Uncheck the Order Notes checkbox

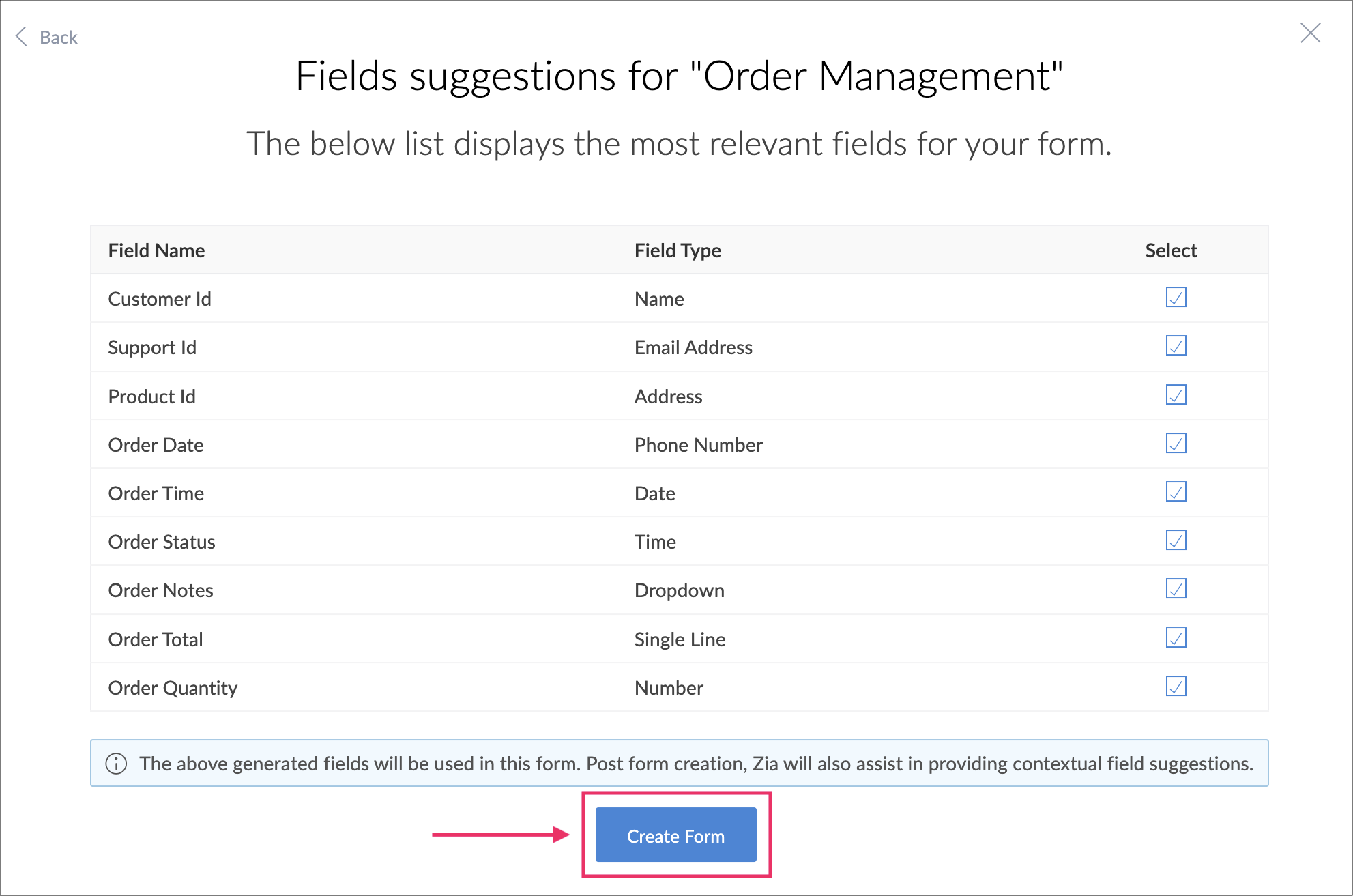(x=1176, y=589)
